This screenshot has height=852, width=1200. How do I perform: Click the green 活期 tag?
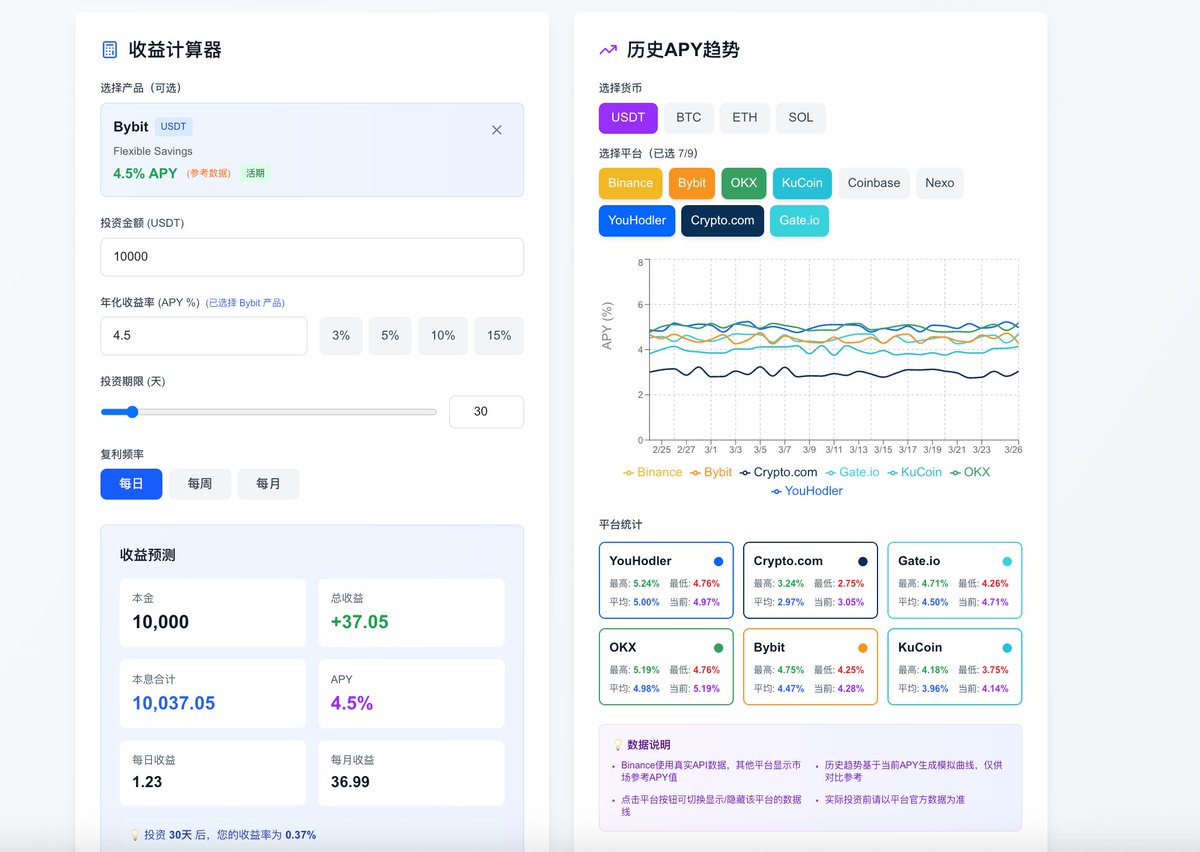(255, 173)
